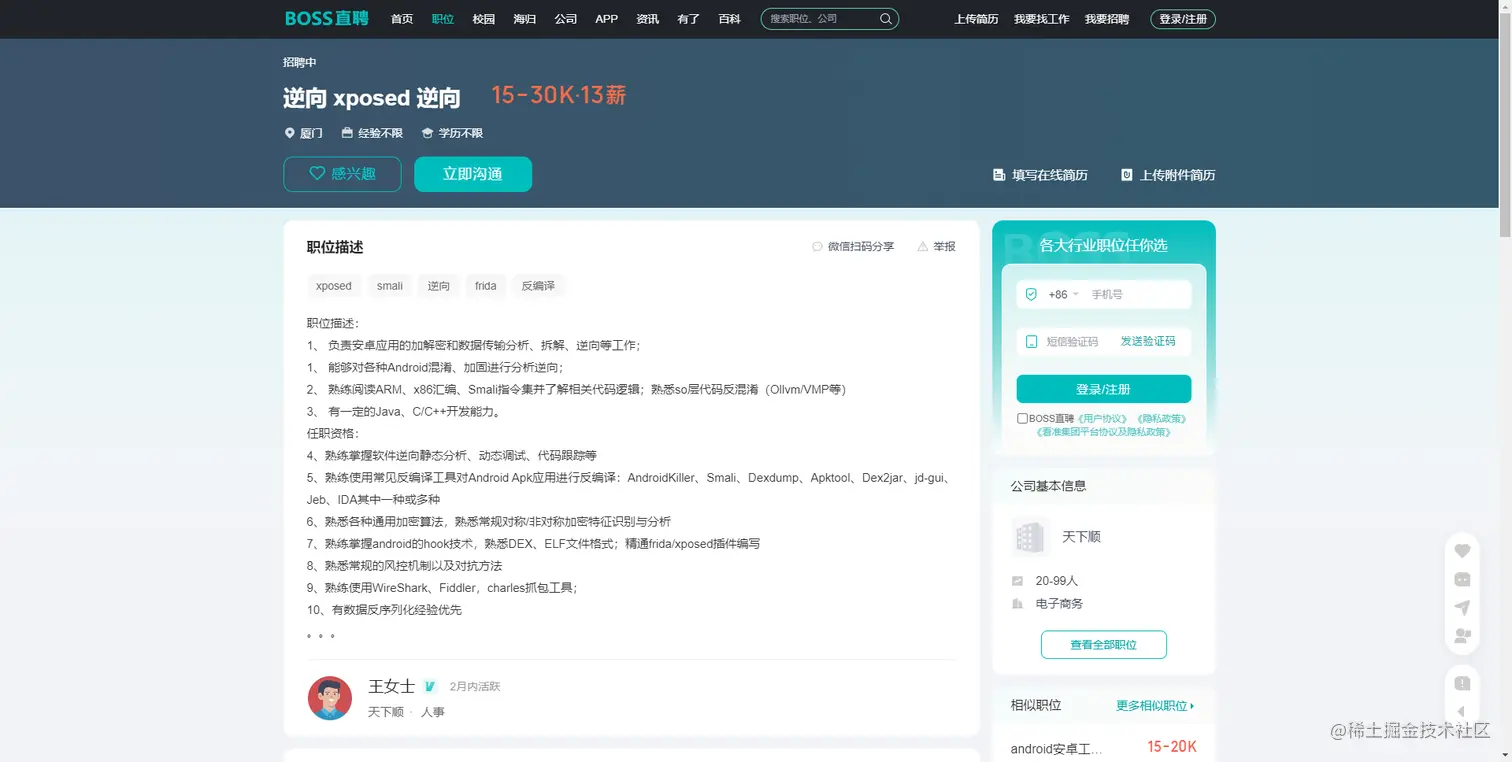
Task: Click 举报 report link
Action: [x=944, y=246]
